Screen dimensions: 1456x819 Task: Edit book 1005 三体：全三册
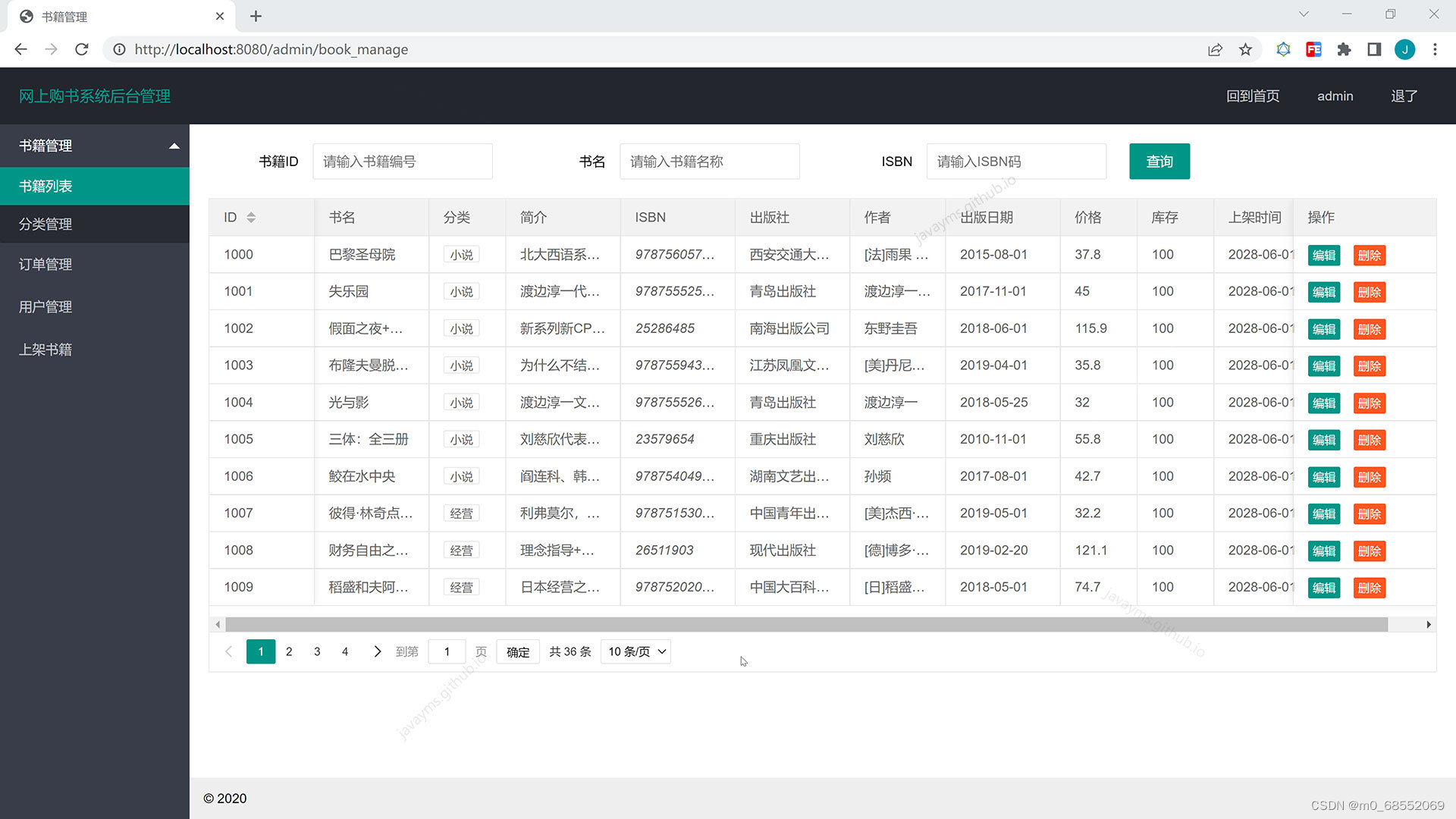[1324, 441]
